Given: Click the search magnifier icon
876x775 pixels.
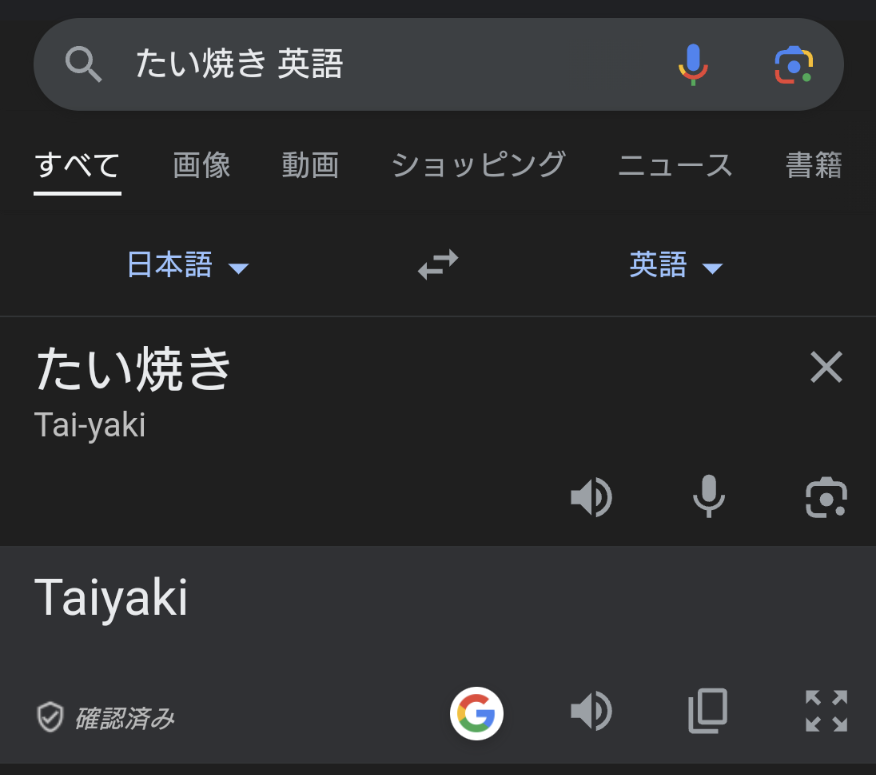Looking at the screenshot, I should tap(84, 65).
